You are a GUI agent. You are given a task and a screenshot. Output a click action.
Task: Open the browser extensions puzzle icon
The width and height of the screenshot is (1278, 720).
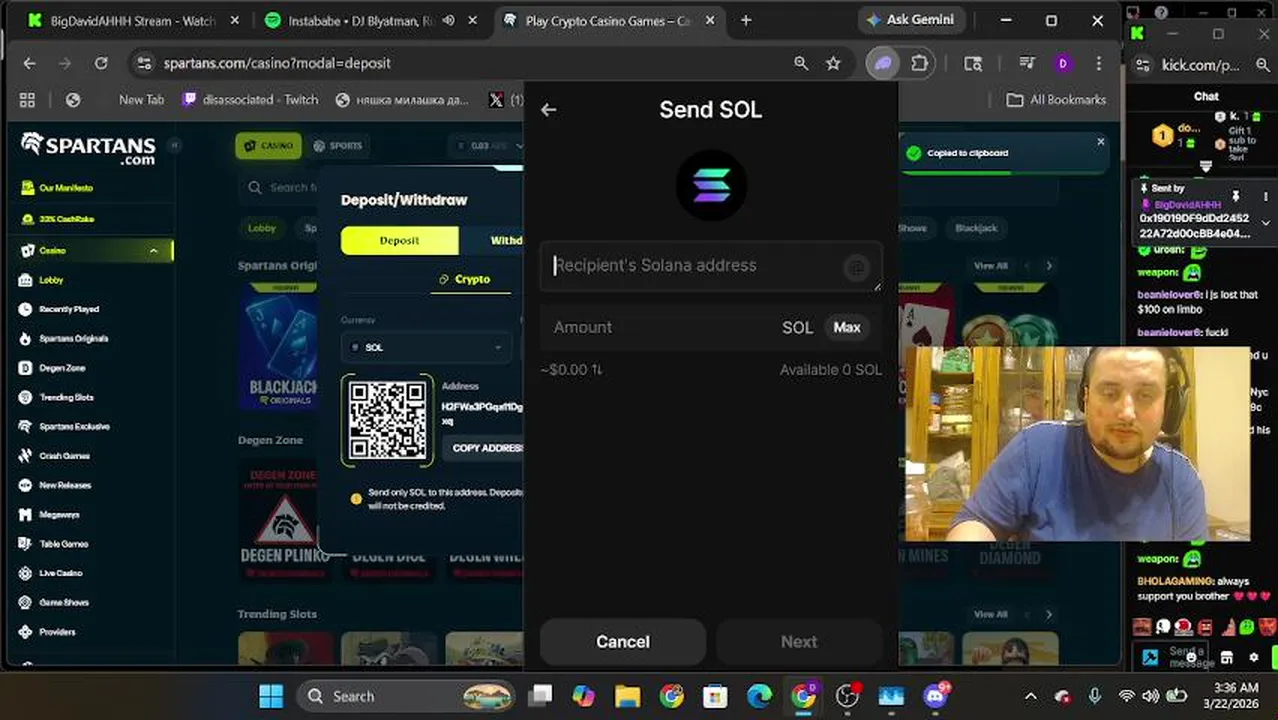(x=920, y=63)
